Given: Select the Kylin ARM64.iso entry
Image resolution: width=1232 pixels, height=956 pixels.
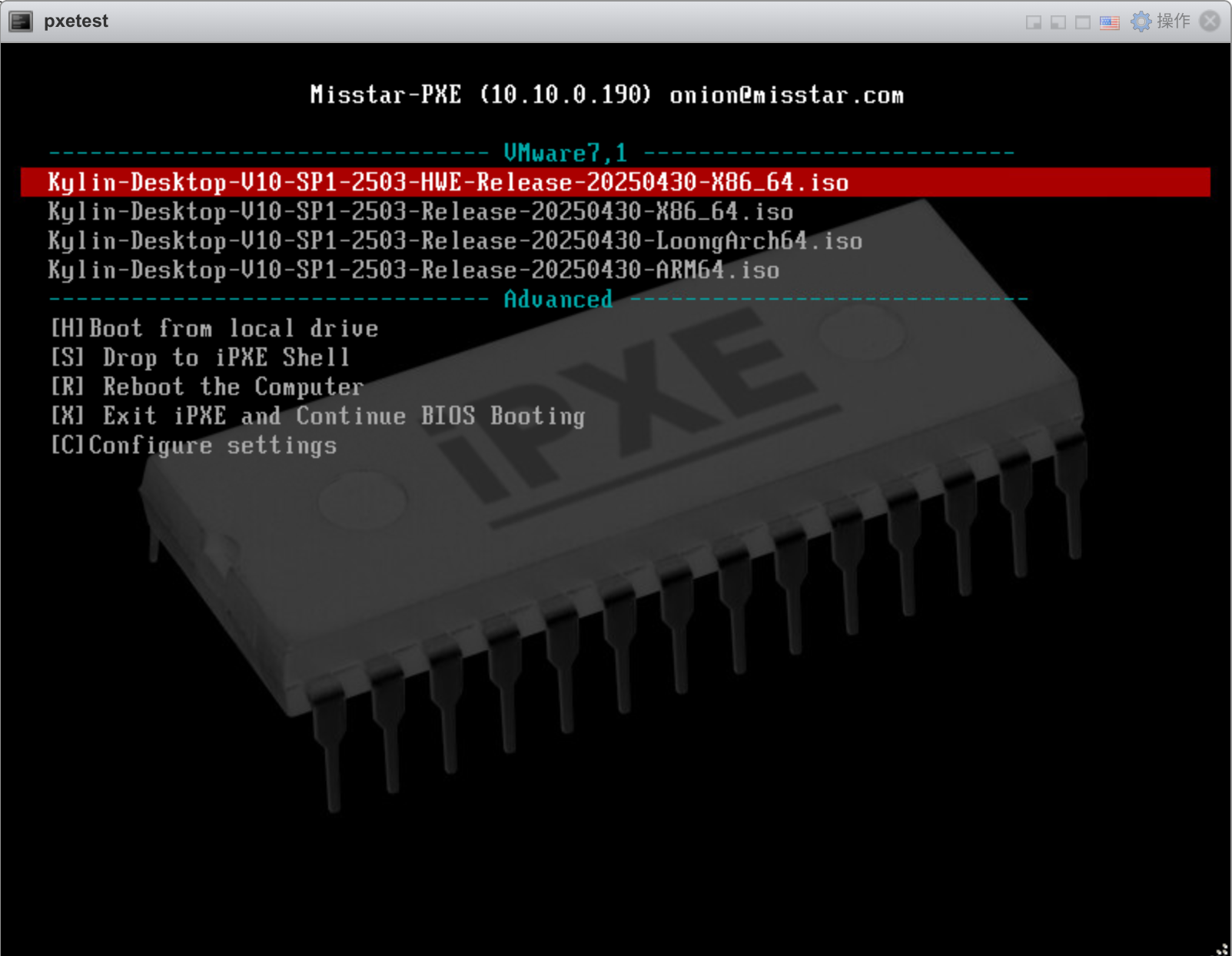Looking at the screenshot, I should click(x=413, y=270).
